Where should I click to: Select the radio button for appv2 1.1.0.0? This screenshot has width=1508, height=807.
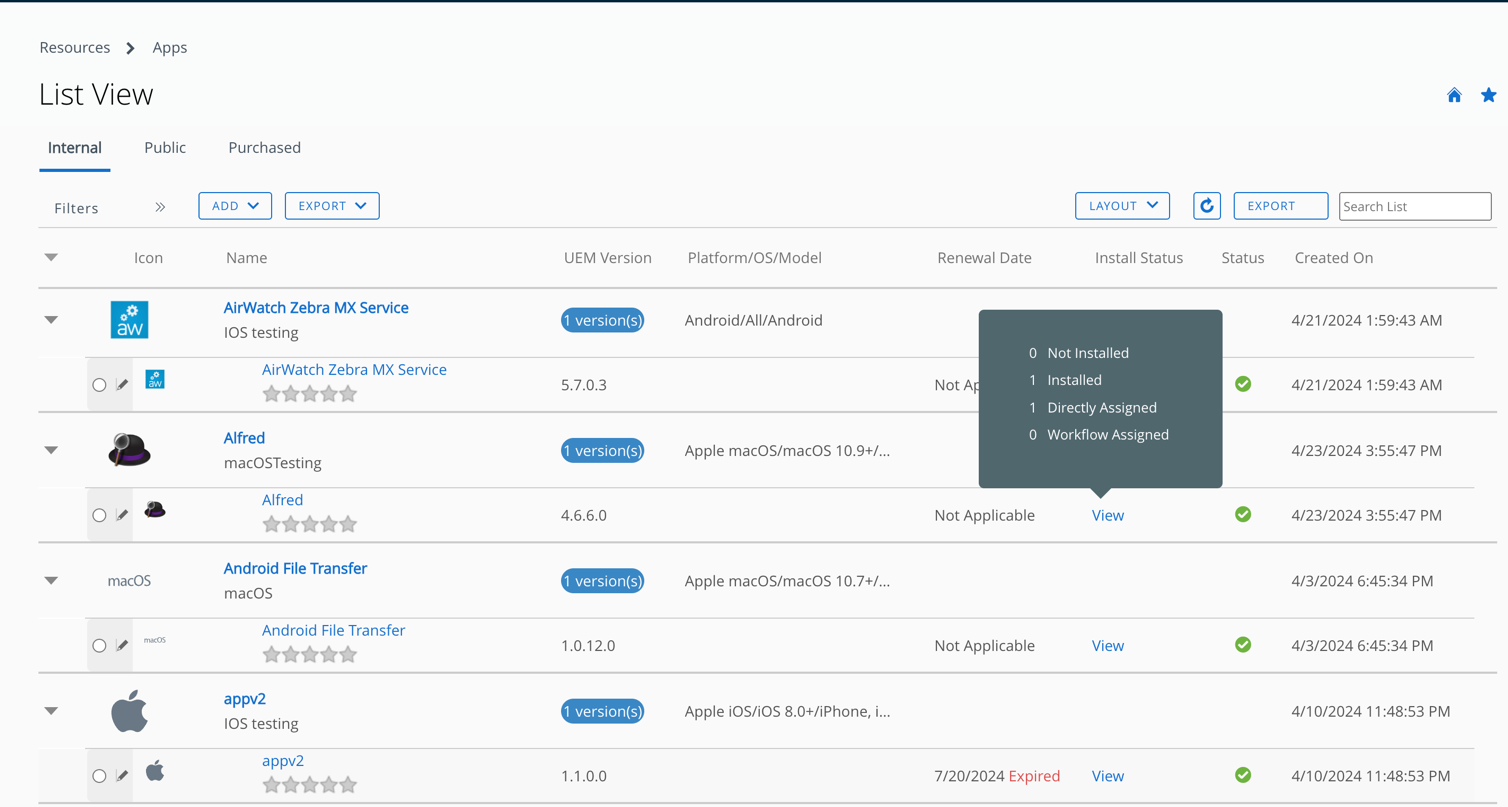point(99,776)
